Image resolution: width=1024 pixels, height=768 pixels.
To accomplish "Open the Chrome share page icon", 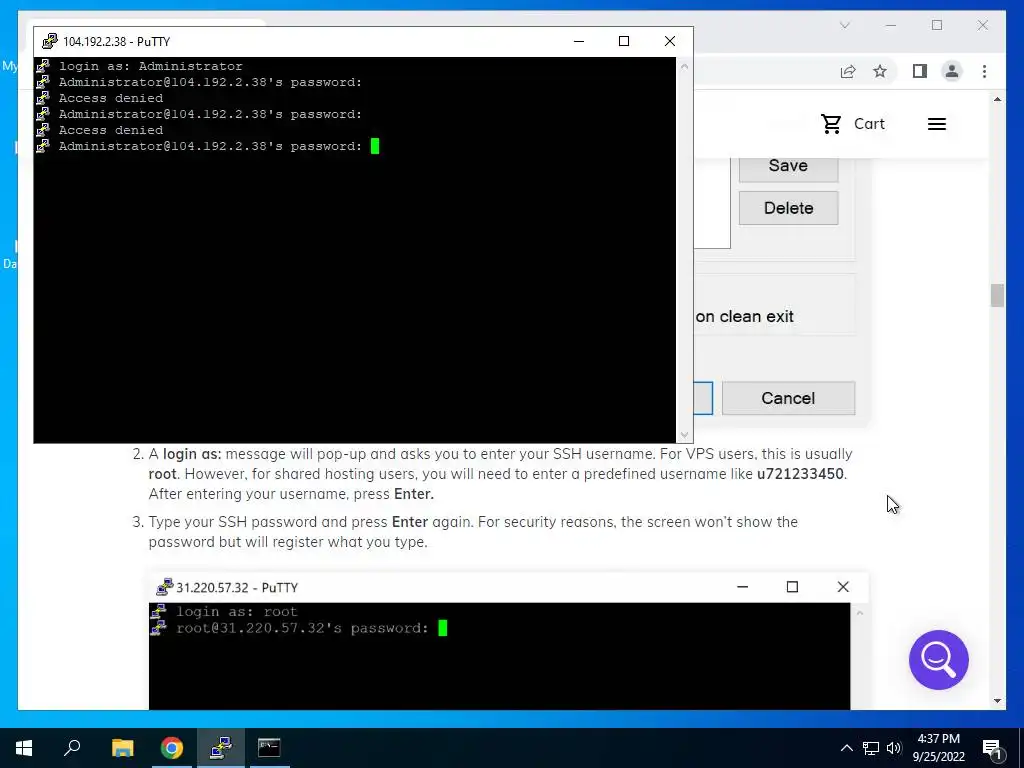I will (x=848, y=71).
